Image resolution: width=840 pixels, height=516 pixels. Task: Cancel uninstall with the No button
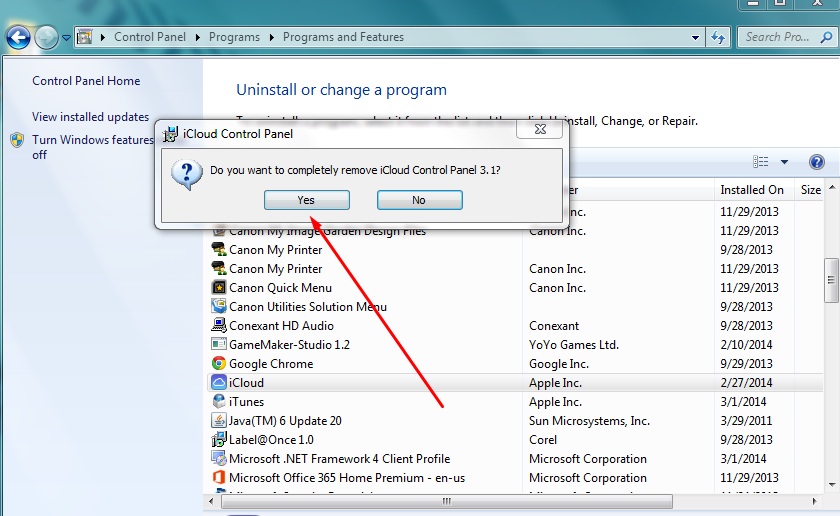[x=419, y=200]
